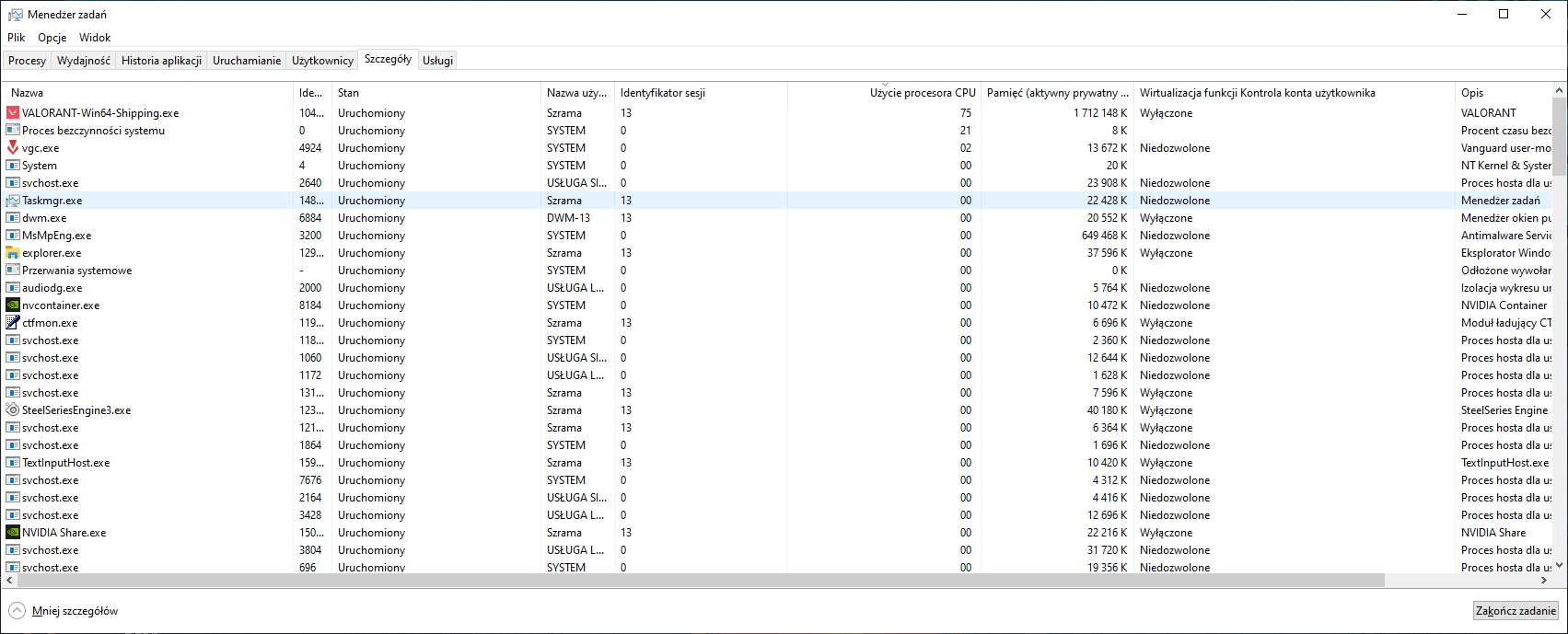Click the vertical scrollbar down arrow
Viewport: 1568px width, 634px height.
[1560, 566]
